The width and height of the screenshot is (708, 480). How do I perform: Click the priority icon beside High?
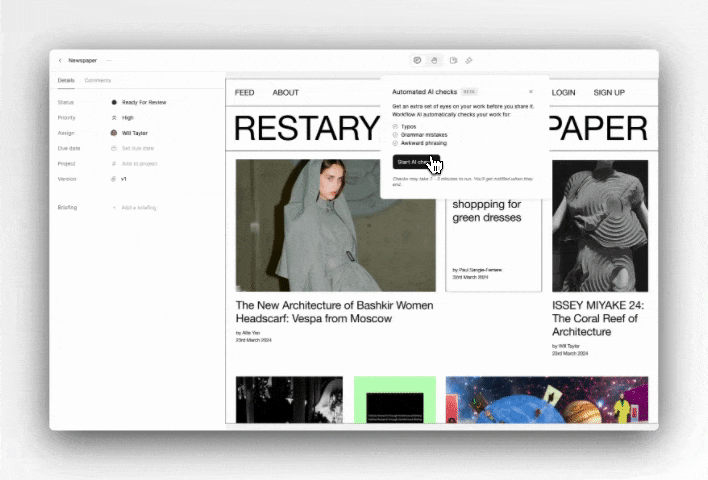pyautogui.click(x=114, y=118)
